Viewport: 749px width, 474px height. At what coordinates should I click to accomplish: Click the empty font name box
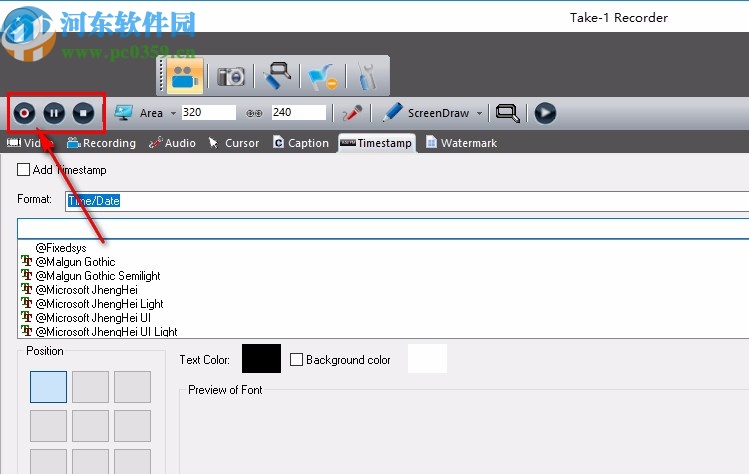(383, 228)
